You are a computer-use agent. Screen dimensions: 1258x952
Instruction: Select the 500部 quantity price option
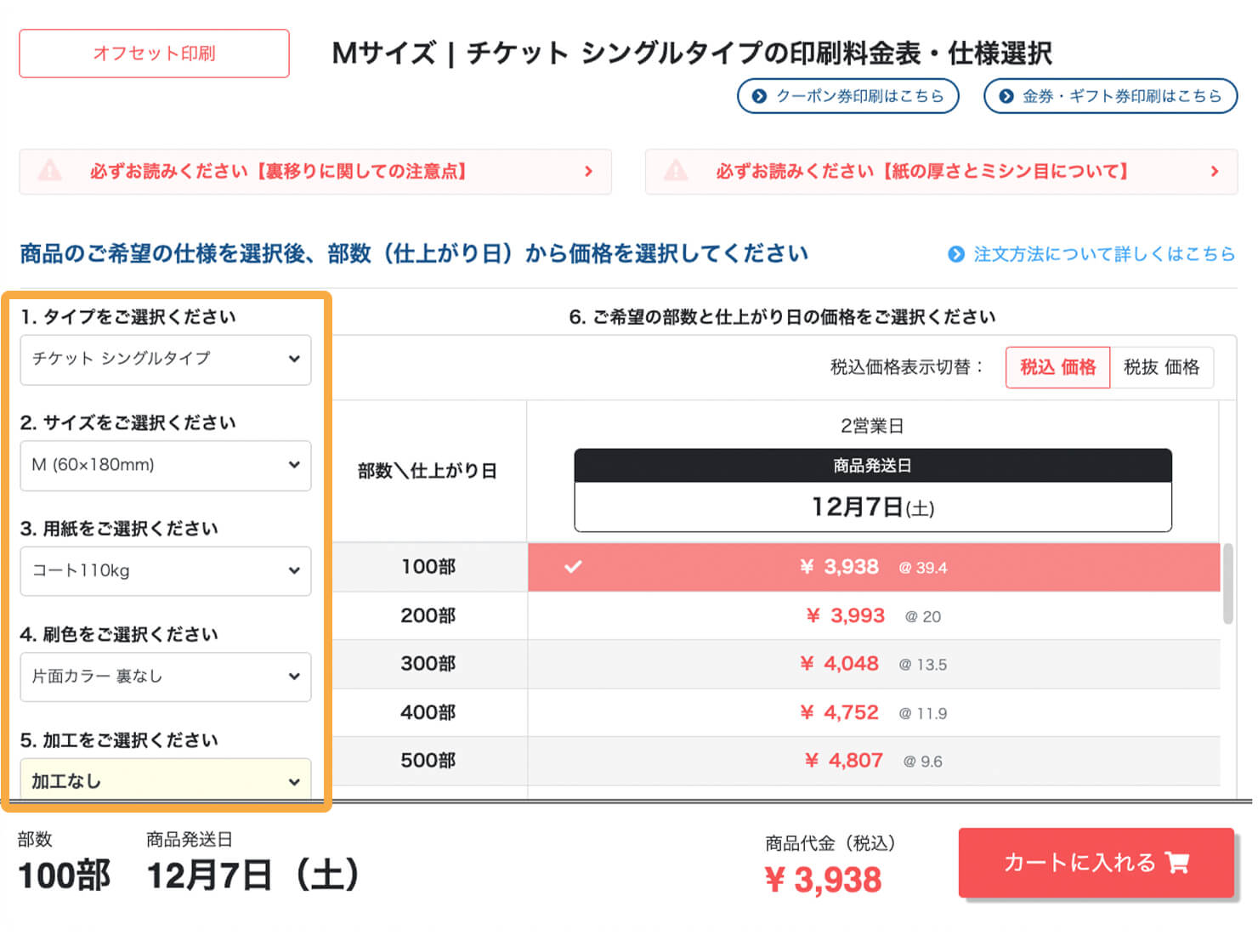click(x=874, y=761)
